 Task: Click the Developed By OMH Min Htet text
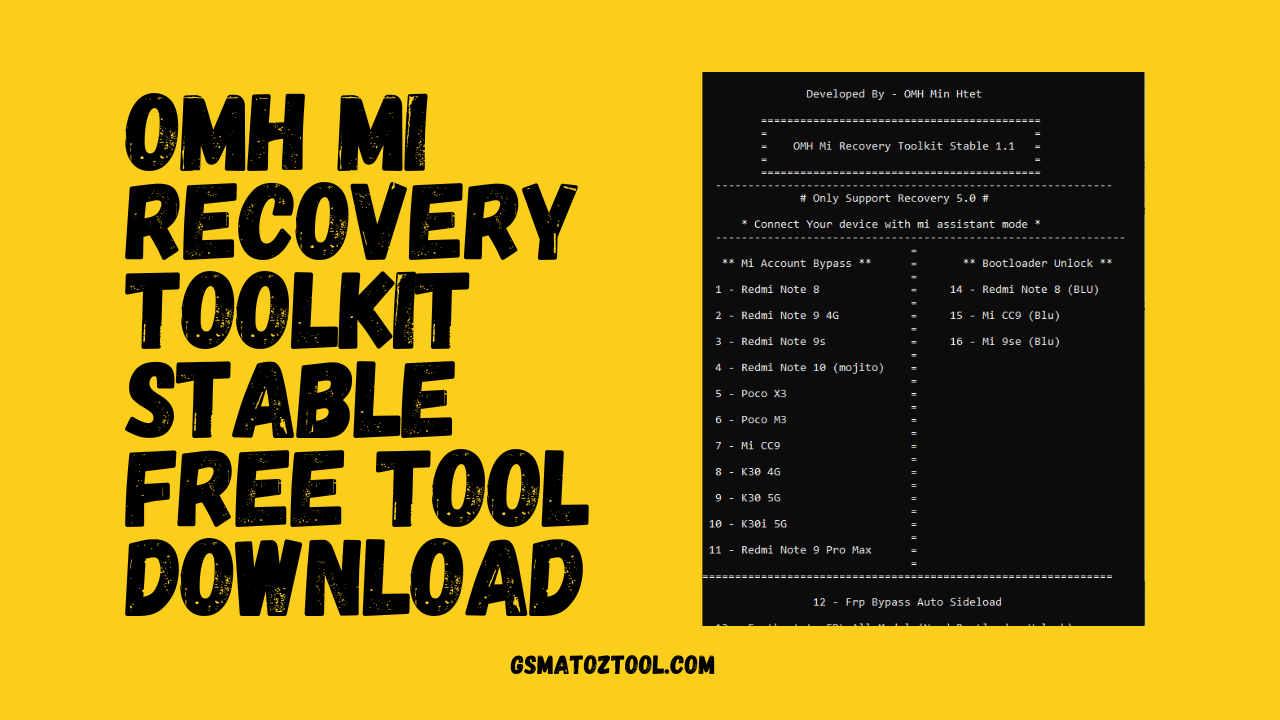click(895, 93)
